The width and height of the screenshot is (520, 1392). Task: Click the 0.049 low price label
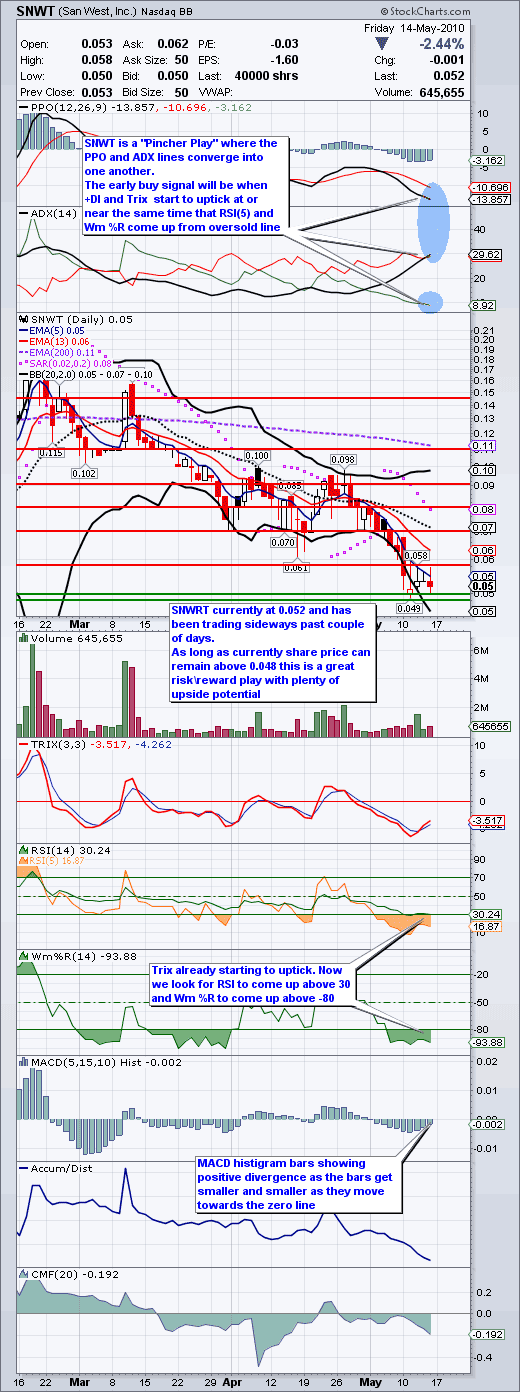[x=408, y=607]
